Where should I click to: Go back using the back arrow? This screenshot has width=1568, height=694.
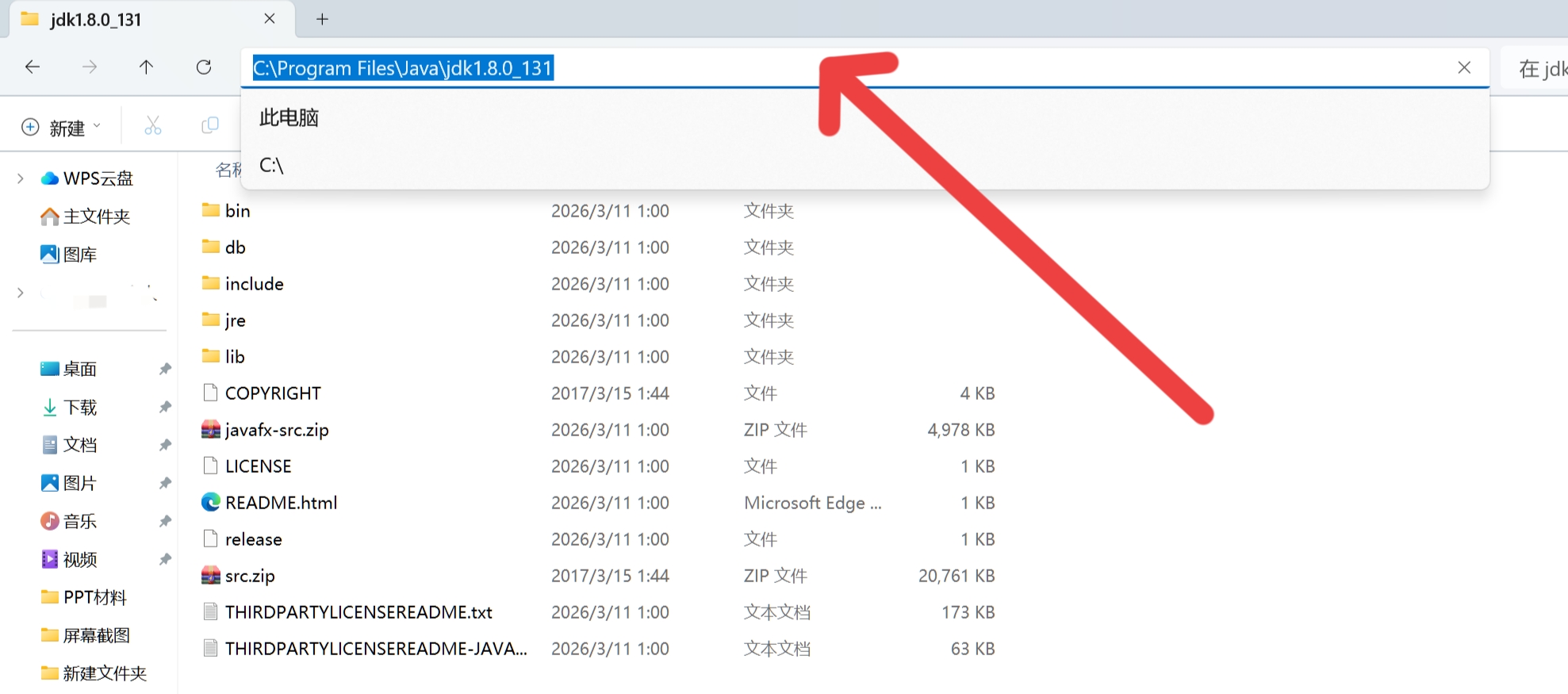33,67
